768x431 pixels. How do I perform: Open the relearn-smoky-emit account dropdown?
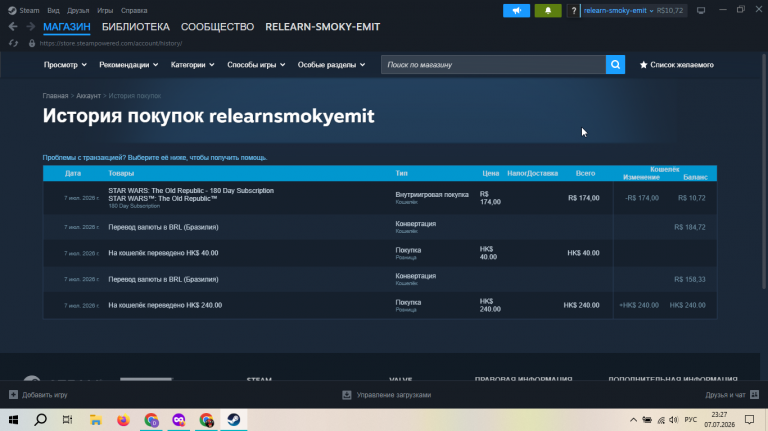[x=618, y=10]
